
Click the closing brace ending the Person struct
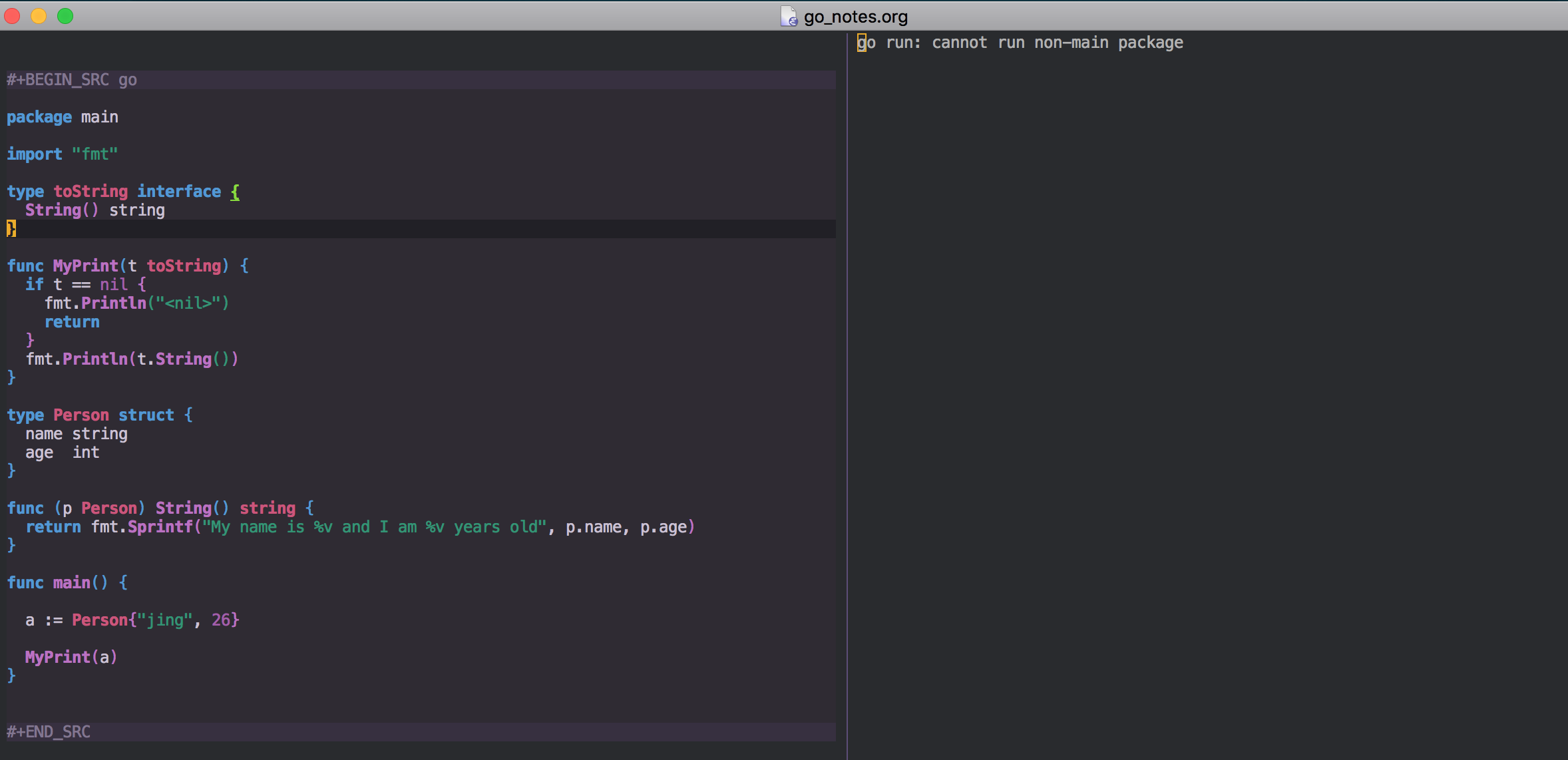click(11, 471)
